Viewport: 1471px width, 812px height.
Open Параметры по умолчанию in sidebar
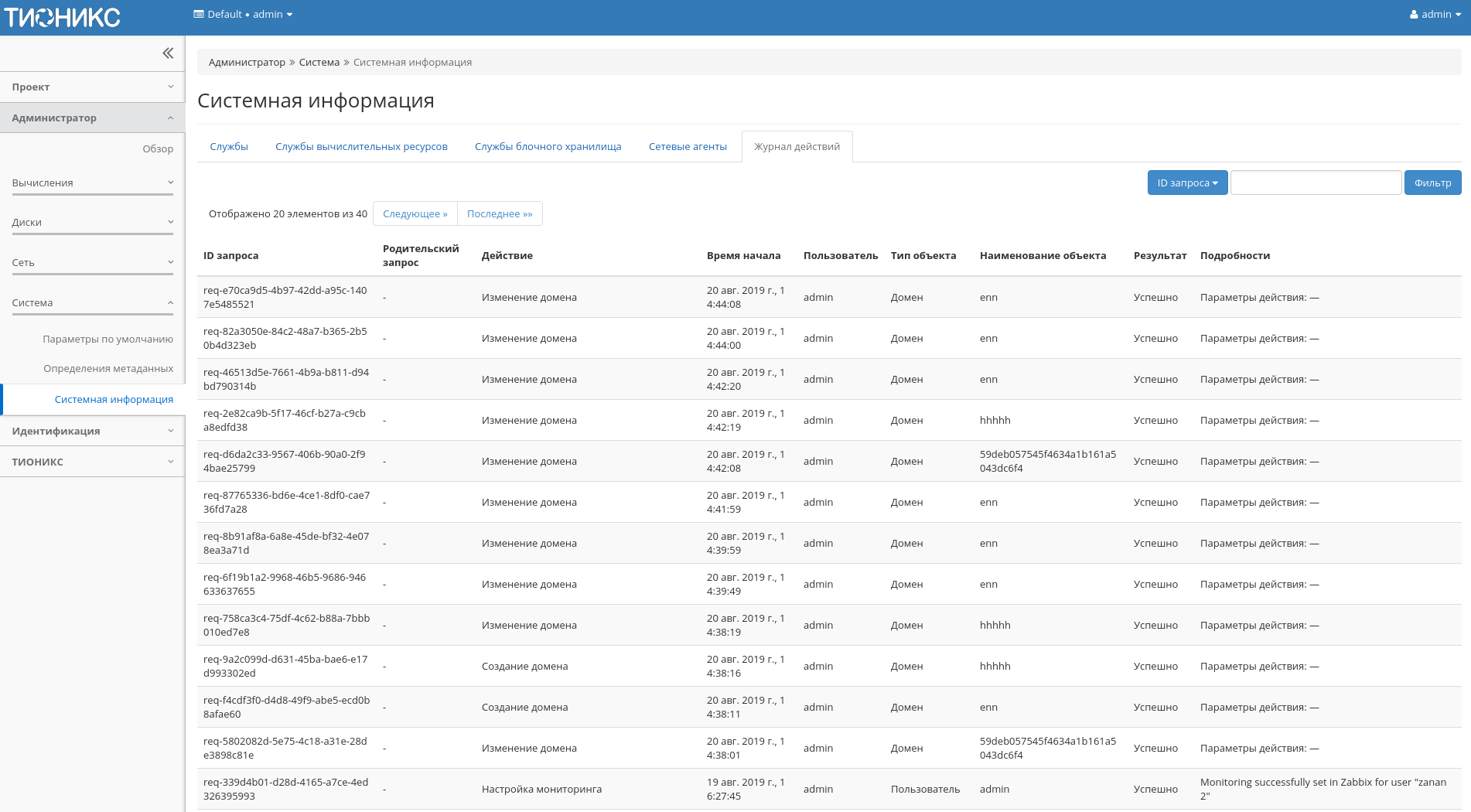tap(108, 339)
